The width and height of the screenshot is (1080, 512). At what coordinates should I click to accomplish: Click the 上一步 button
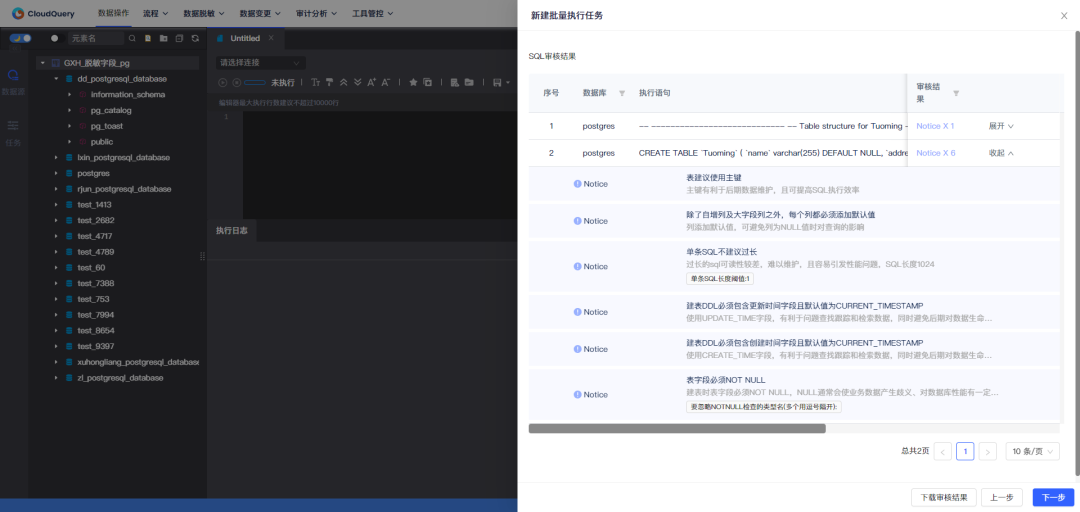click(1001, 498)
